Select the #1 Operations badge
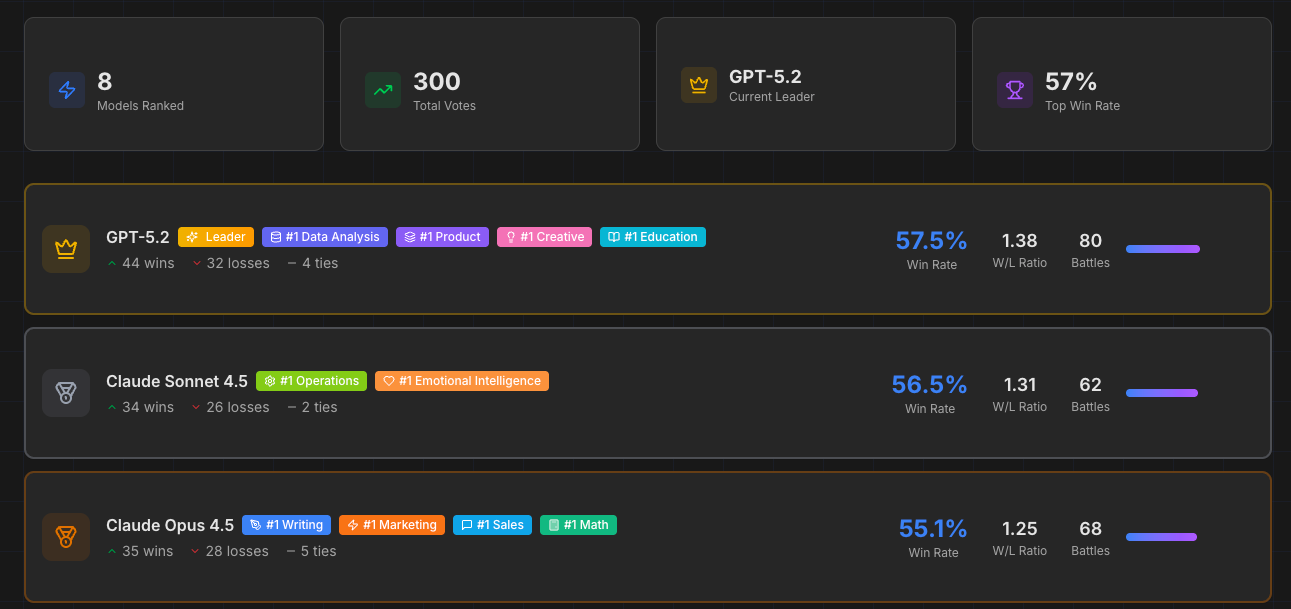This screenshot has width=1291, height=609. 311,381
